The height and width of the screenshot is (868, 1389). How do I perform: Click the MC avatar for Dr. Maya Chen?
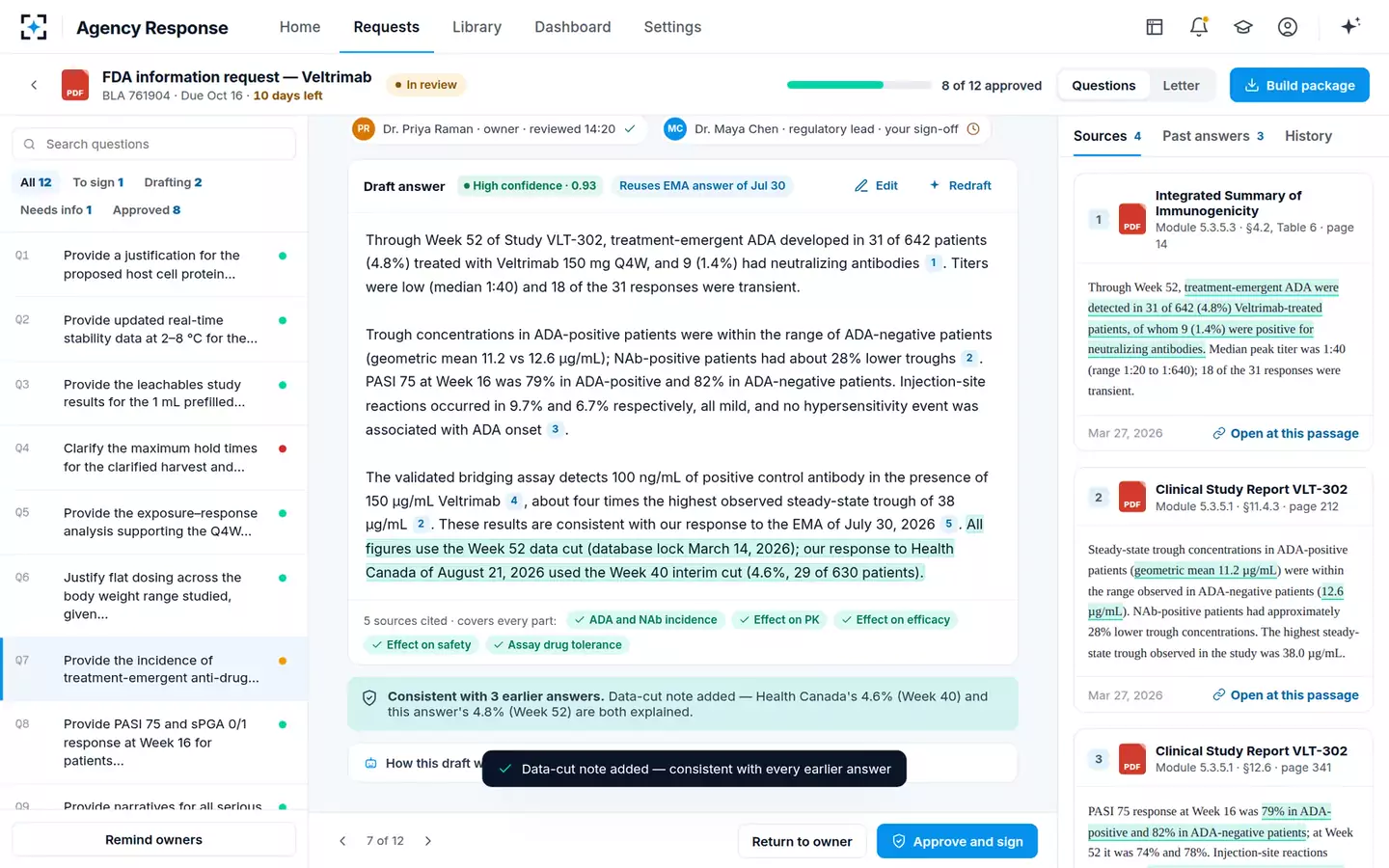coord(675,128)
